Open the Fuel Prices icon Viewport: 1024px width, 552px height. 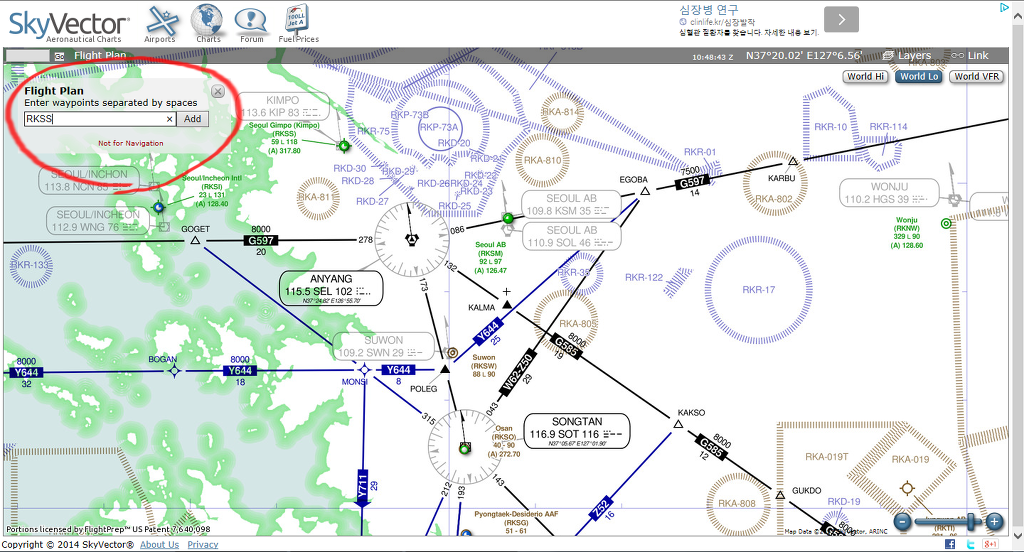(298, 24)
